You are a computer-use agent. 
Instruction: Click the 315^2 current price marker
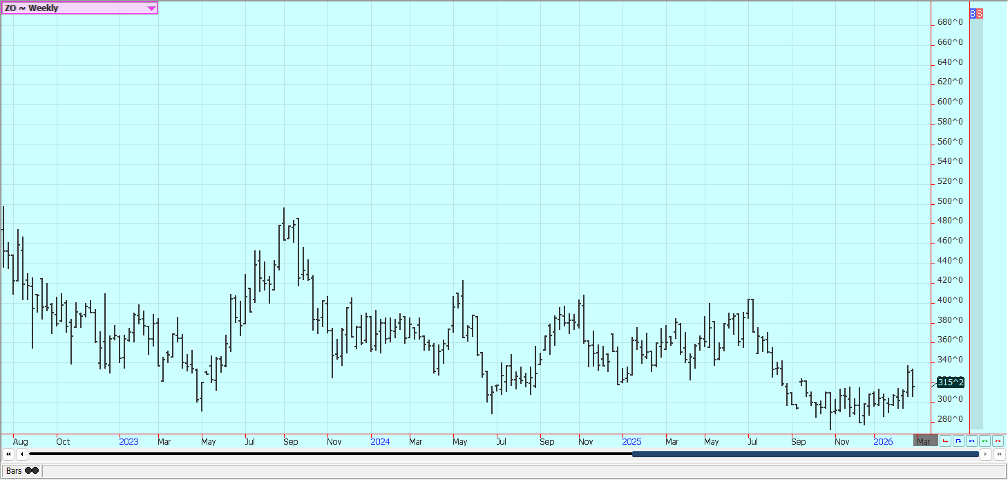(x=950, y=382)
